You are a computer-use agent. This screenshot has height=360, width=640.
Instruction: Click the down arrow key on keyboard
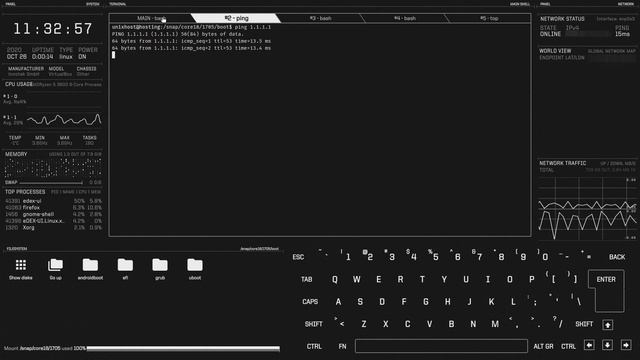[607, 345]
